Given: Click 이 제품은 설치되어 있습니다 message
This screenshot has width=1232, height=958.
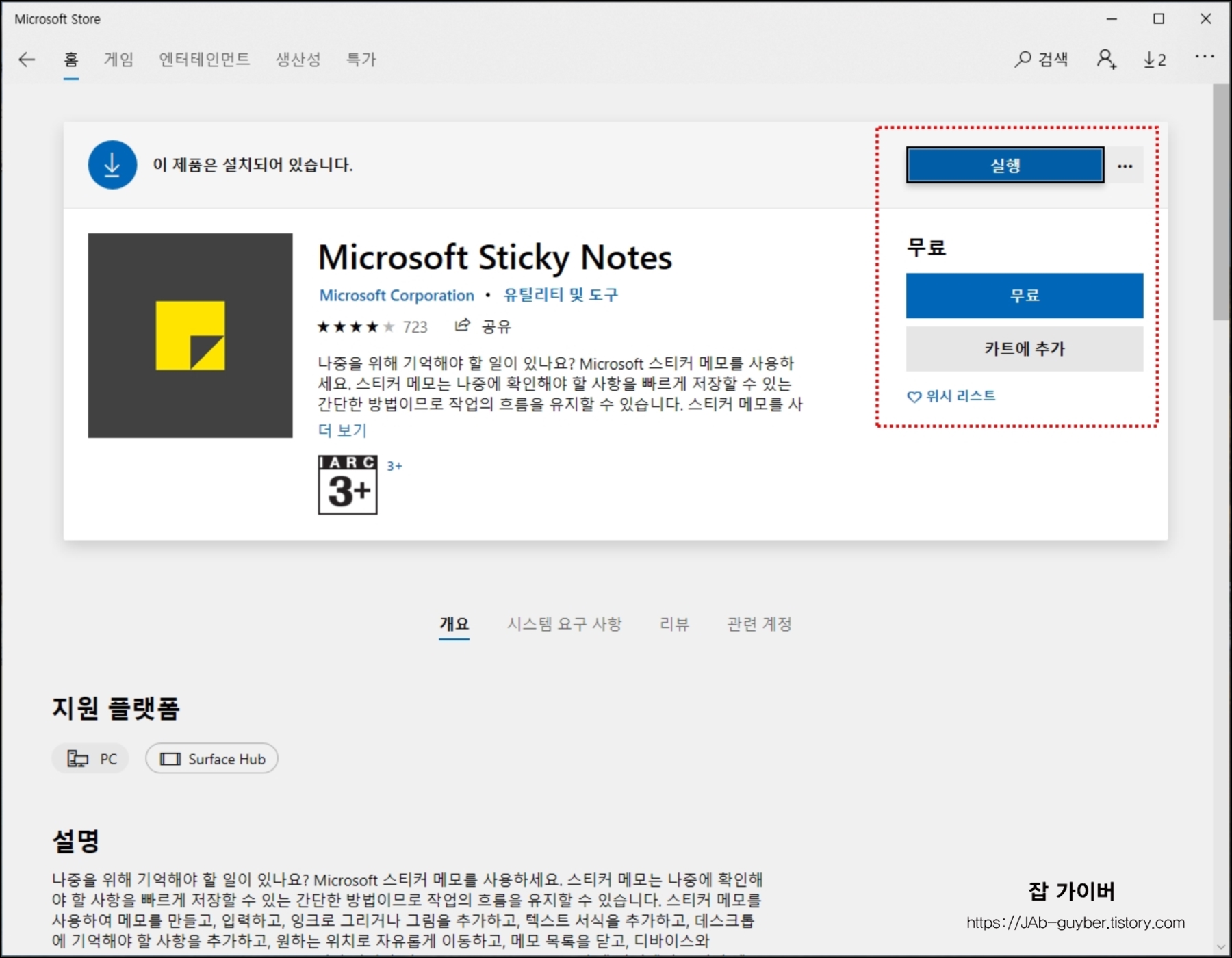Looking at the screenshot, I should [253, 165].
